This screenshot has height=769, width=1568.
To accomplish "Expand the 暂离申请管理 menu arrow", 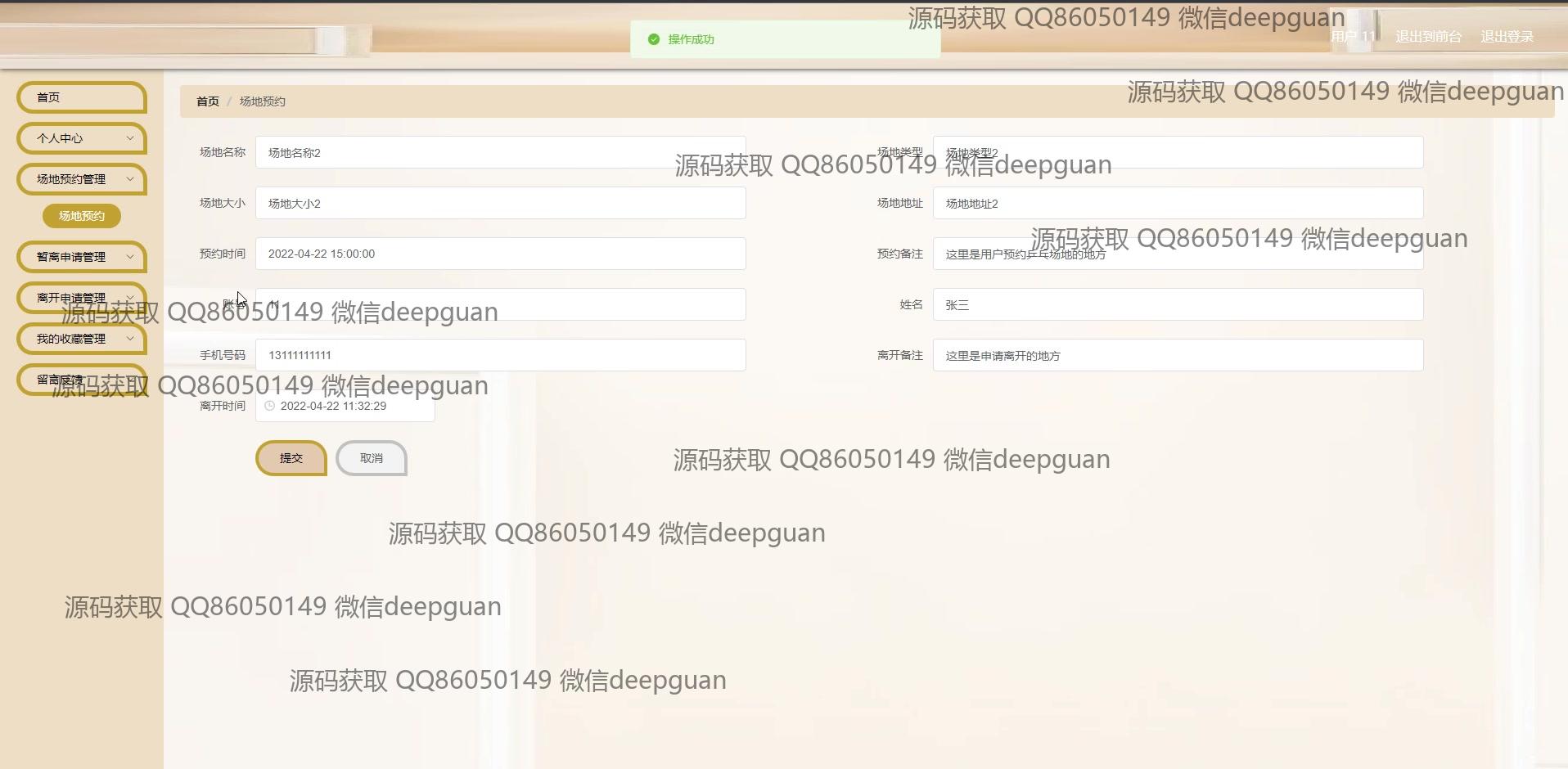I will click(x=129, y=257).
